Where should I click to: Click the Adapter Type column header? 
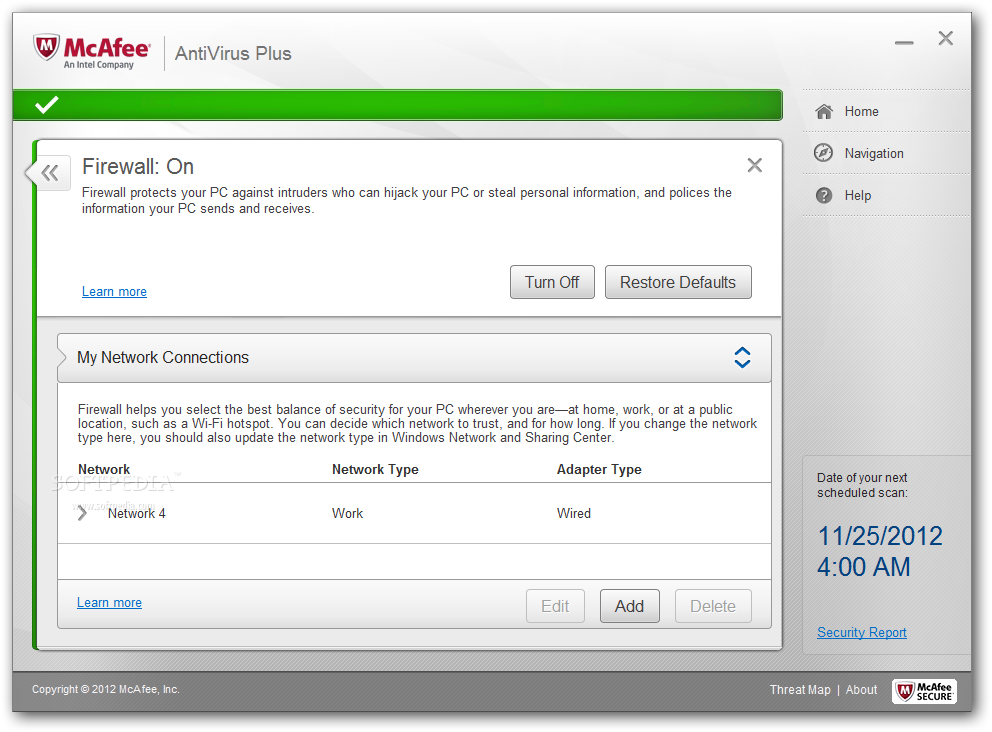[x=598, y=469]
